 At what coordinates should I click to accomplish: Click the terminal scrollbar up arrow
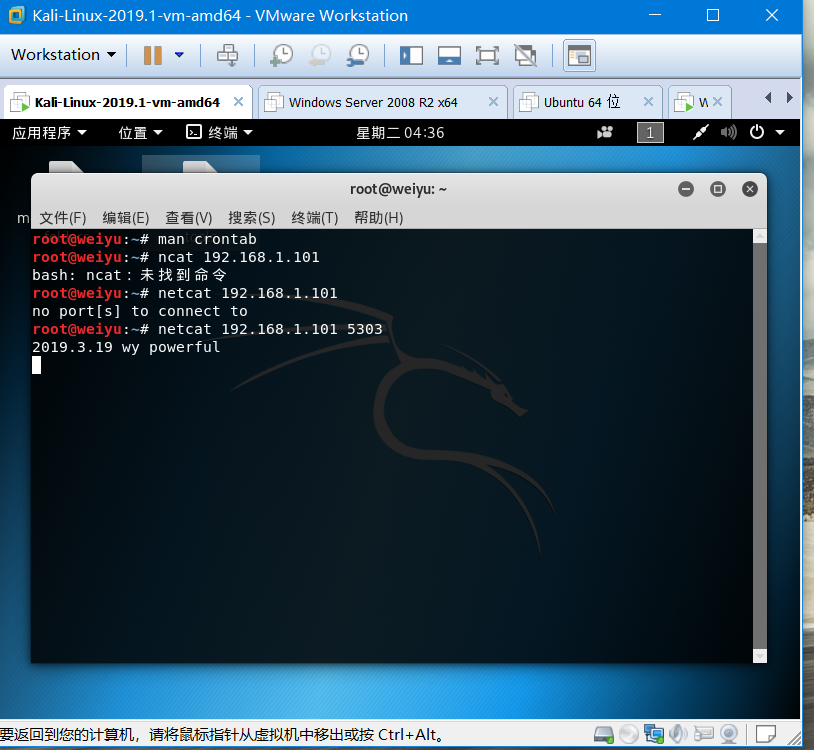[x=759, y=236]
